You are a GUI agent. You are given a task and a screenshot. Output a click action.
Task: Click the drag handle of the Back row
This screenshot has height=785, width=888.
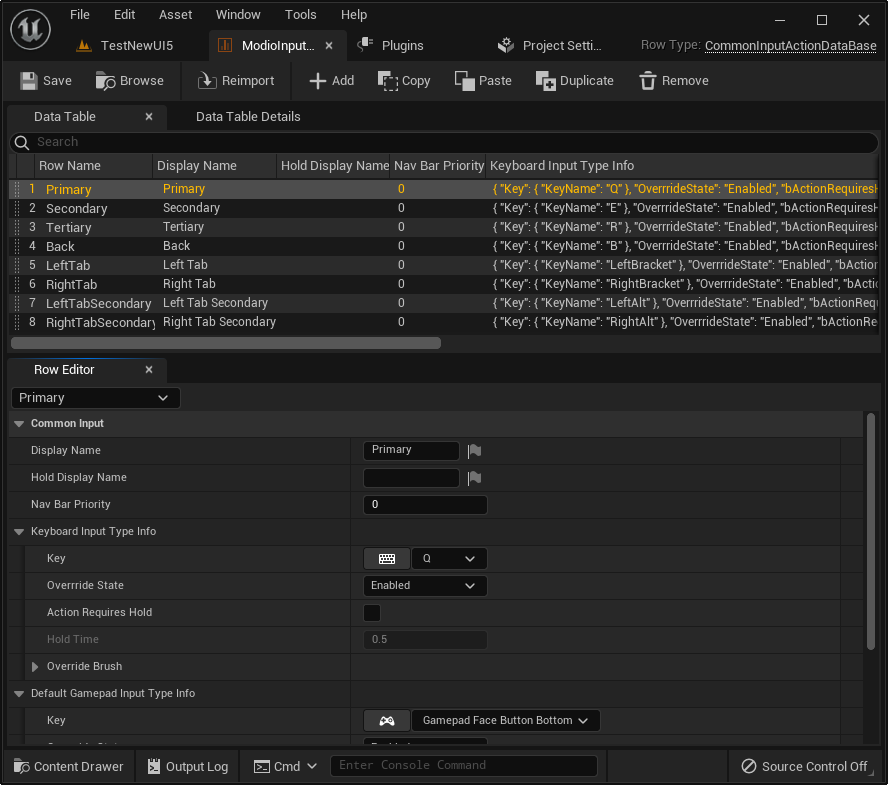(x=17, y=246)
